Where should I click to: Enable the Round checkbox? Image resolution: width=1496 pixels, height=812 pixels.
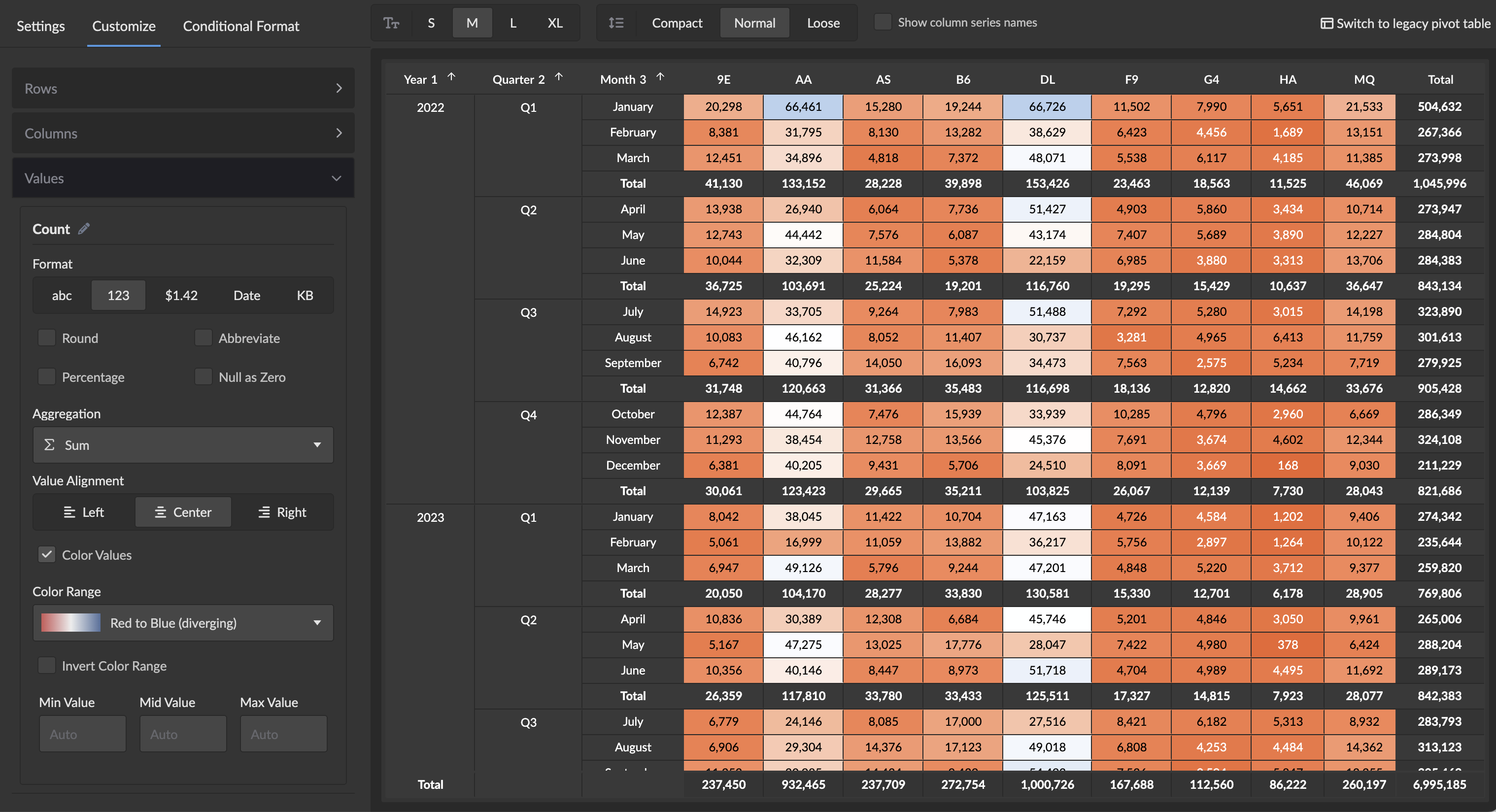tap(46, 338)
